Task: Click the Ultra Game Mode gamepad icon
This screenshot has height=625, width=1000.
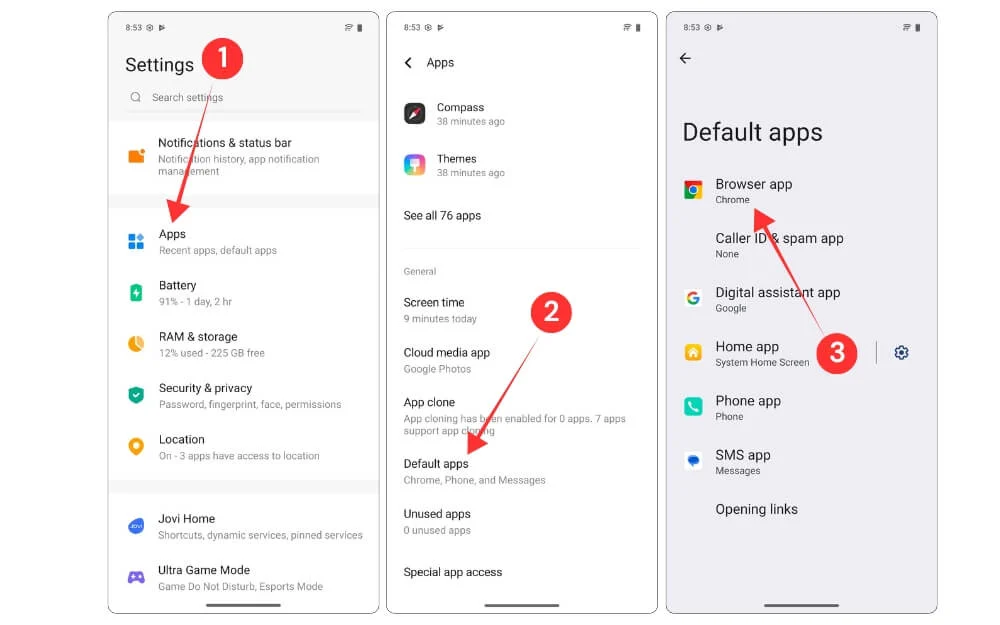Action: point(136,577)
